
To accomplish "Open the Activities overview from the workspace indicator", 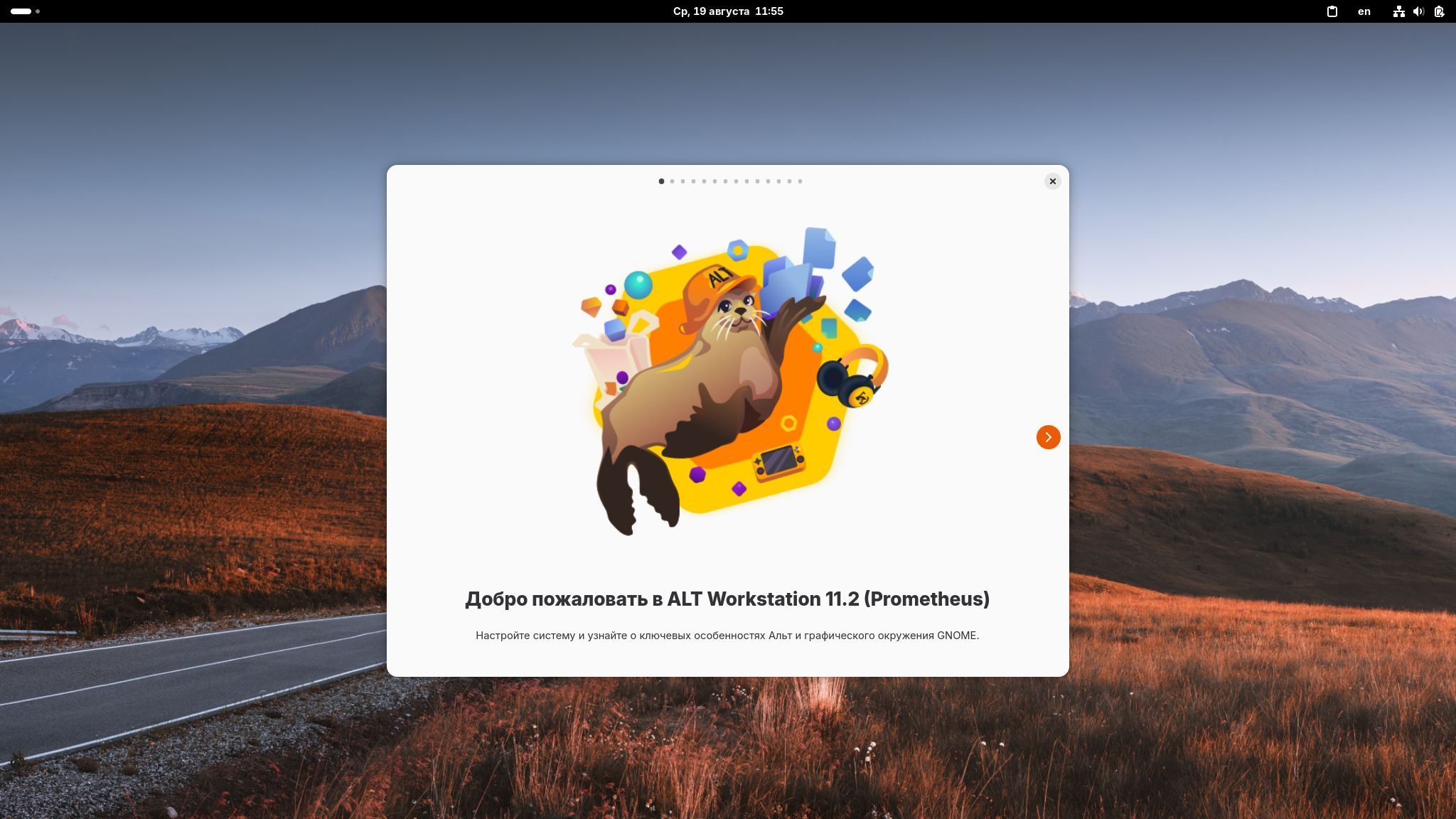I will (x=26, y=11).
